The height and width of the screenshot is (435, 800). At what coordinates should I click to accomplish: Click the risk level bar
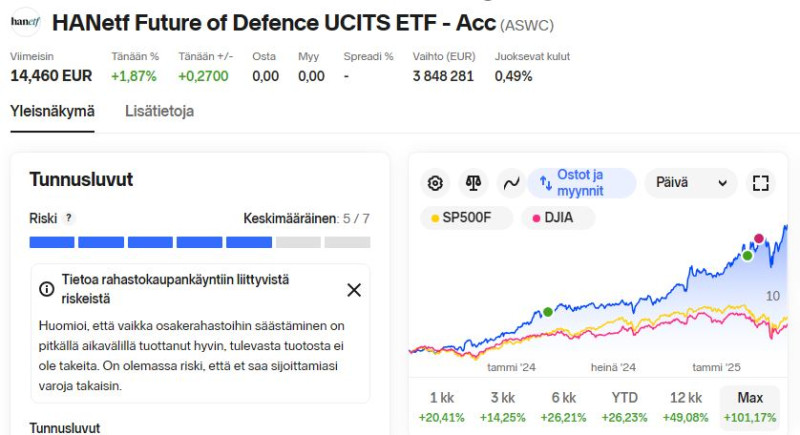pyautogui.click(x=199, y=242)
